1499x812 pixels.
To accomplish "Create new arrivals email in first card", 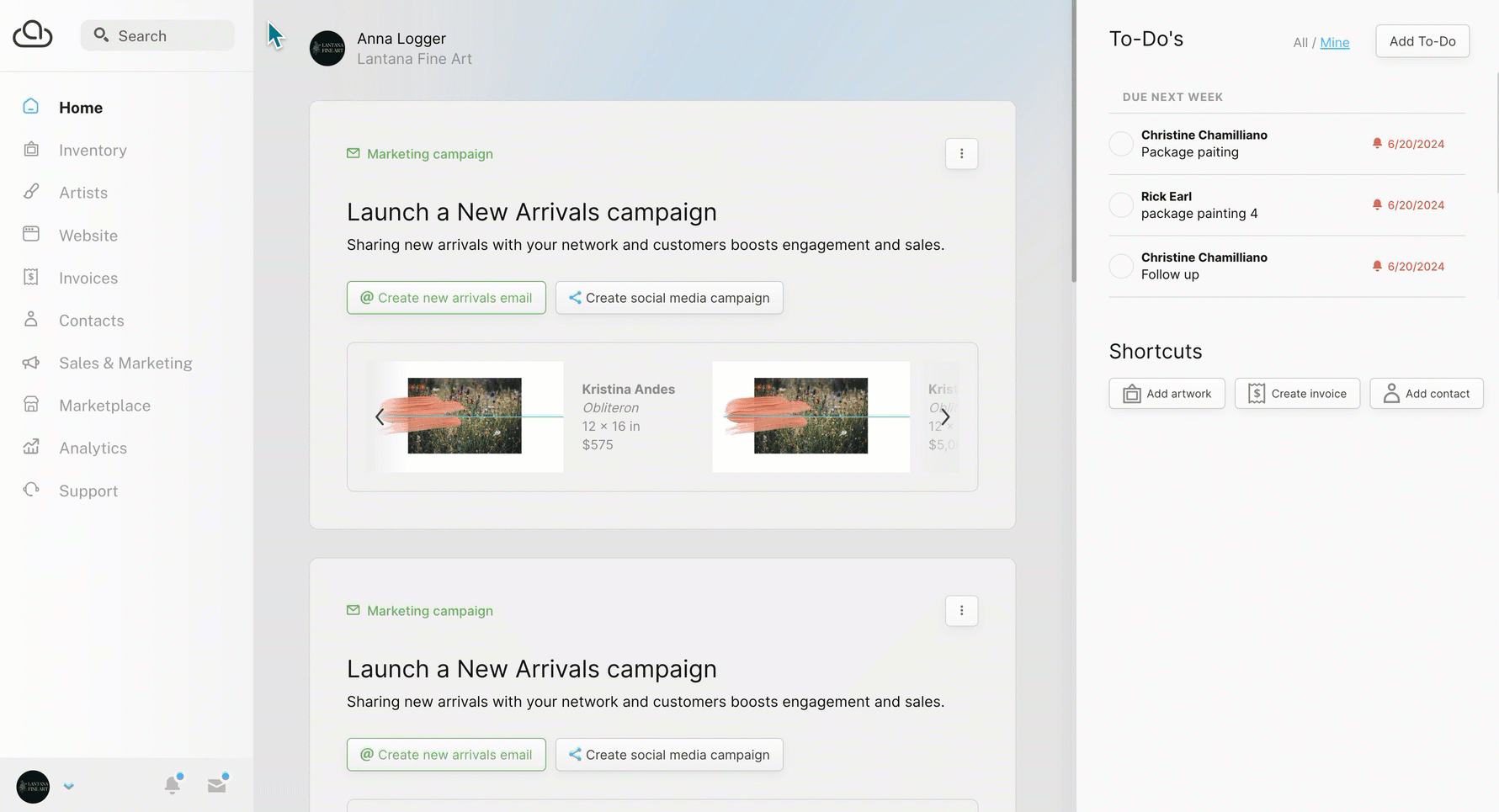I will pos(446,298).
